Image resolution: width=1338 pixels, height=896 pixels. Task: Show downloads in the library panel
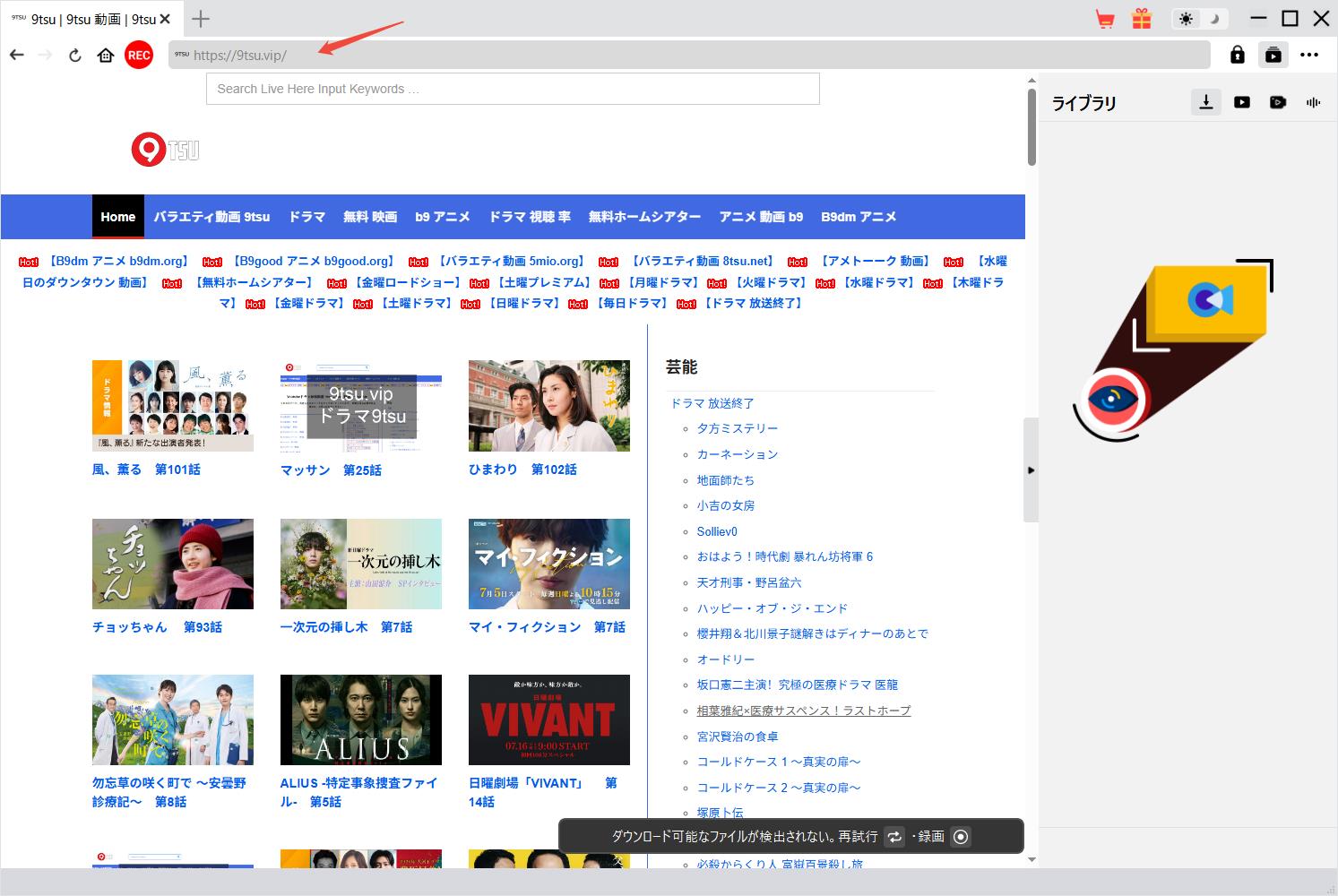pos(1206,102)
